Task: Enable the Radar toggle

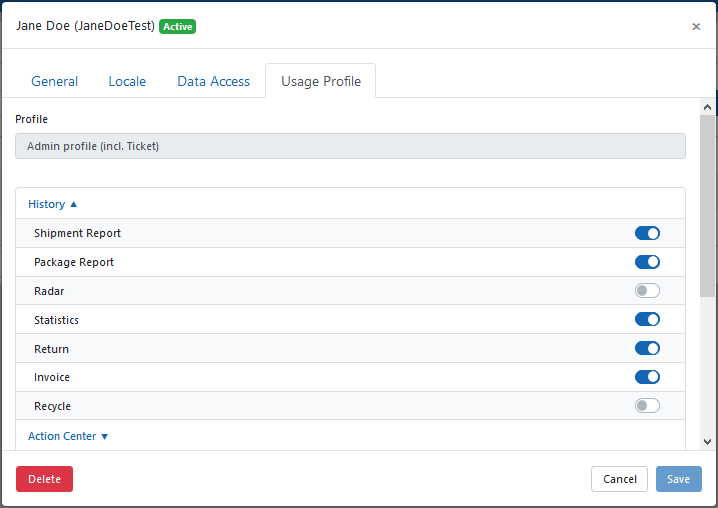Action: tap(647, 291)
